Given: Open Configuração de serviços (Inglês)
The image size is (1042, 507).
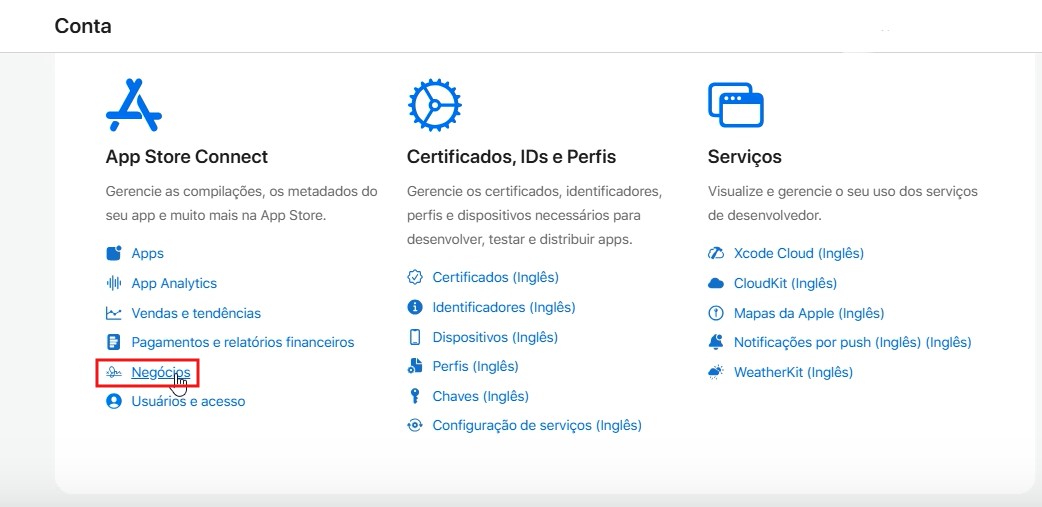Looking at the screenshot, I should click(x=536, y=425).
